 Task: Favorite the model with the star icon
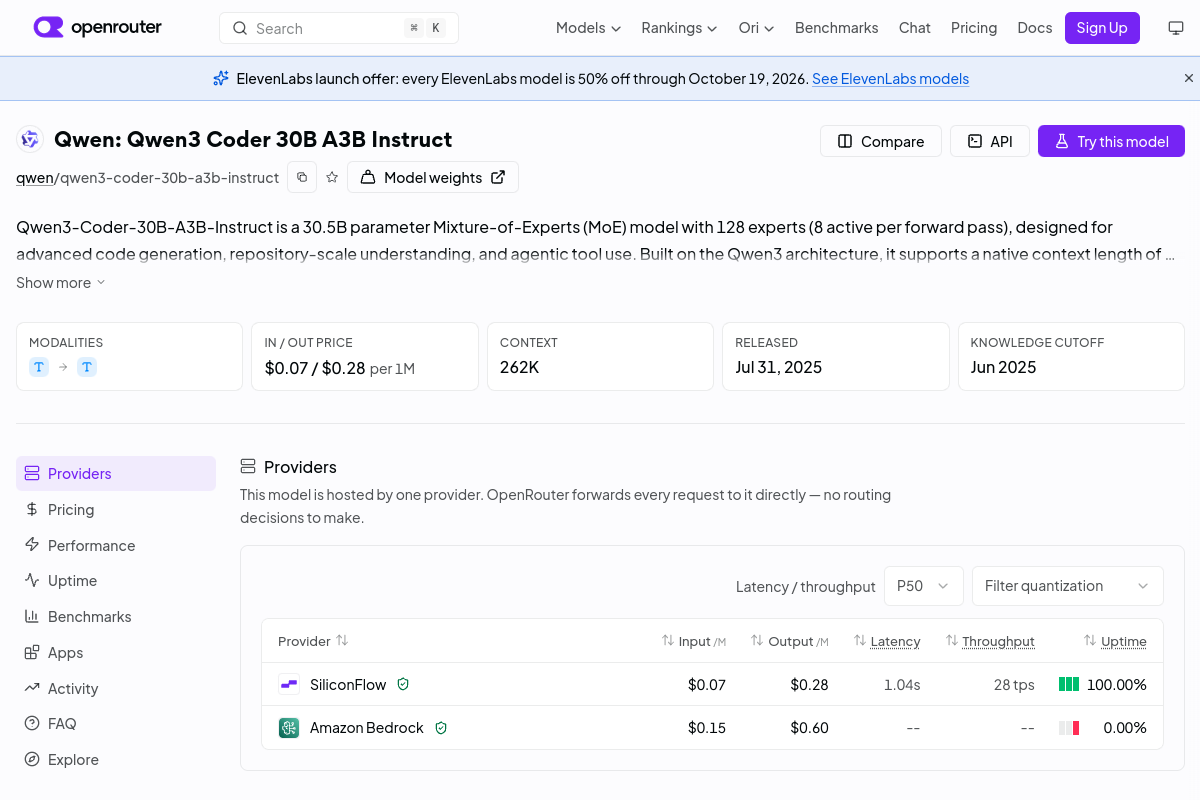(332, 177)
